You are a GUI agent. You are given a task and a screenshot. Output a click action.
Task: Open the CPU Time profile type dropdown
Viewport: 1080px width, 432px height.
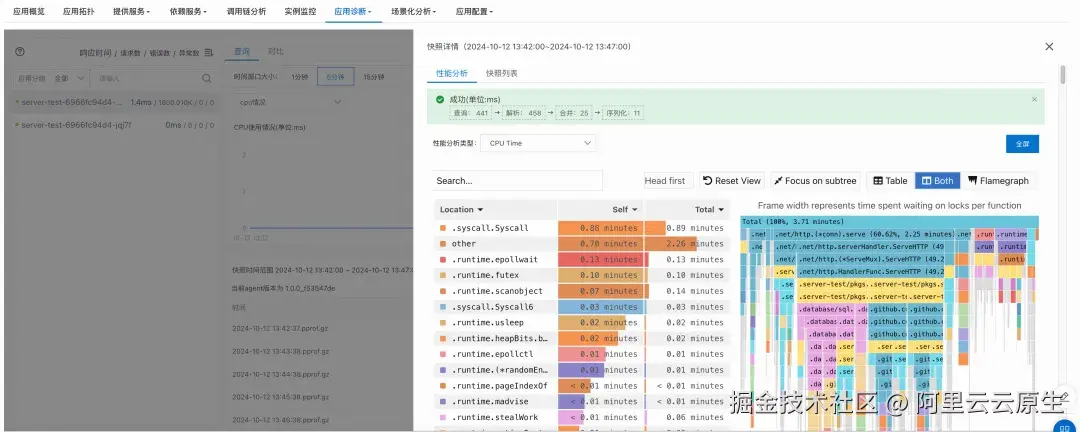coord(538,143)
